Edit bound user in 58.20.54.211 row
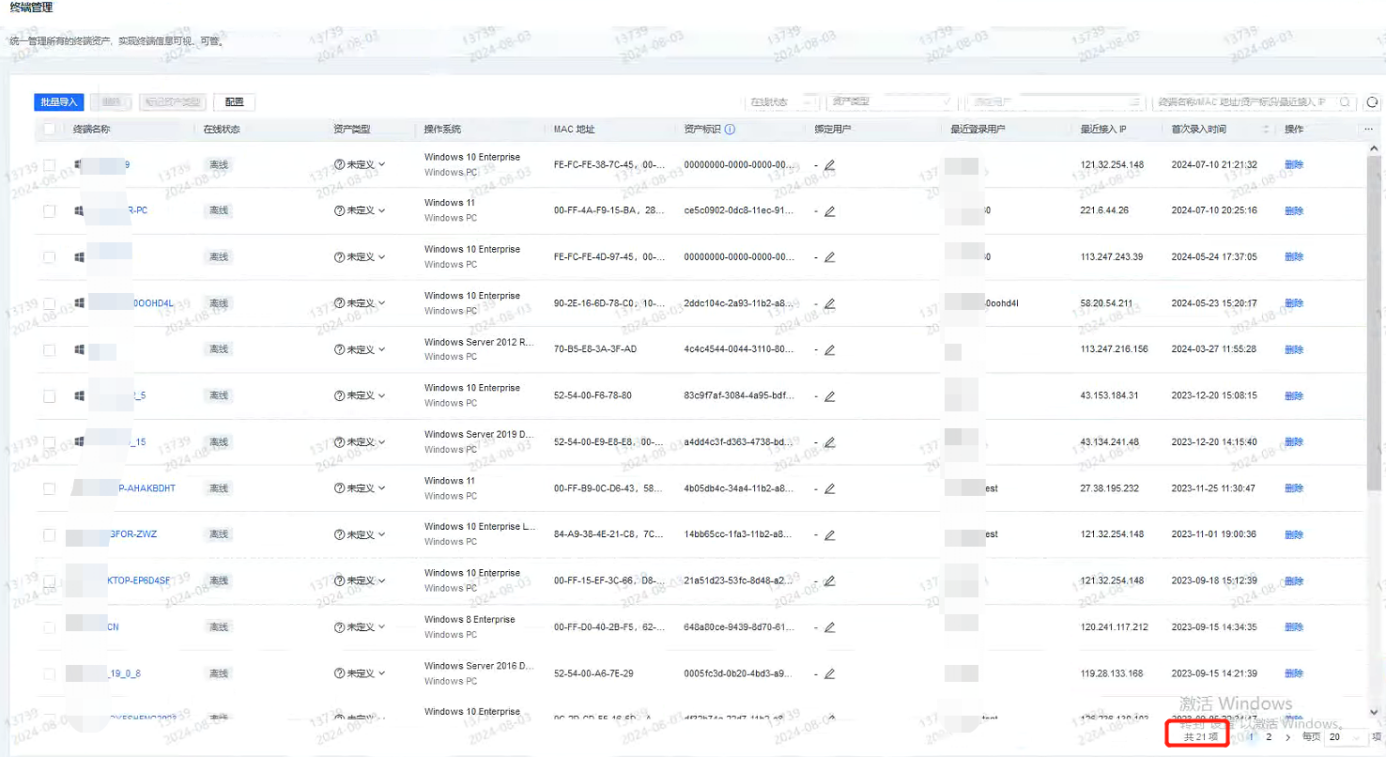 tap(829, 303)
